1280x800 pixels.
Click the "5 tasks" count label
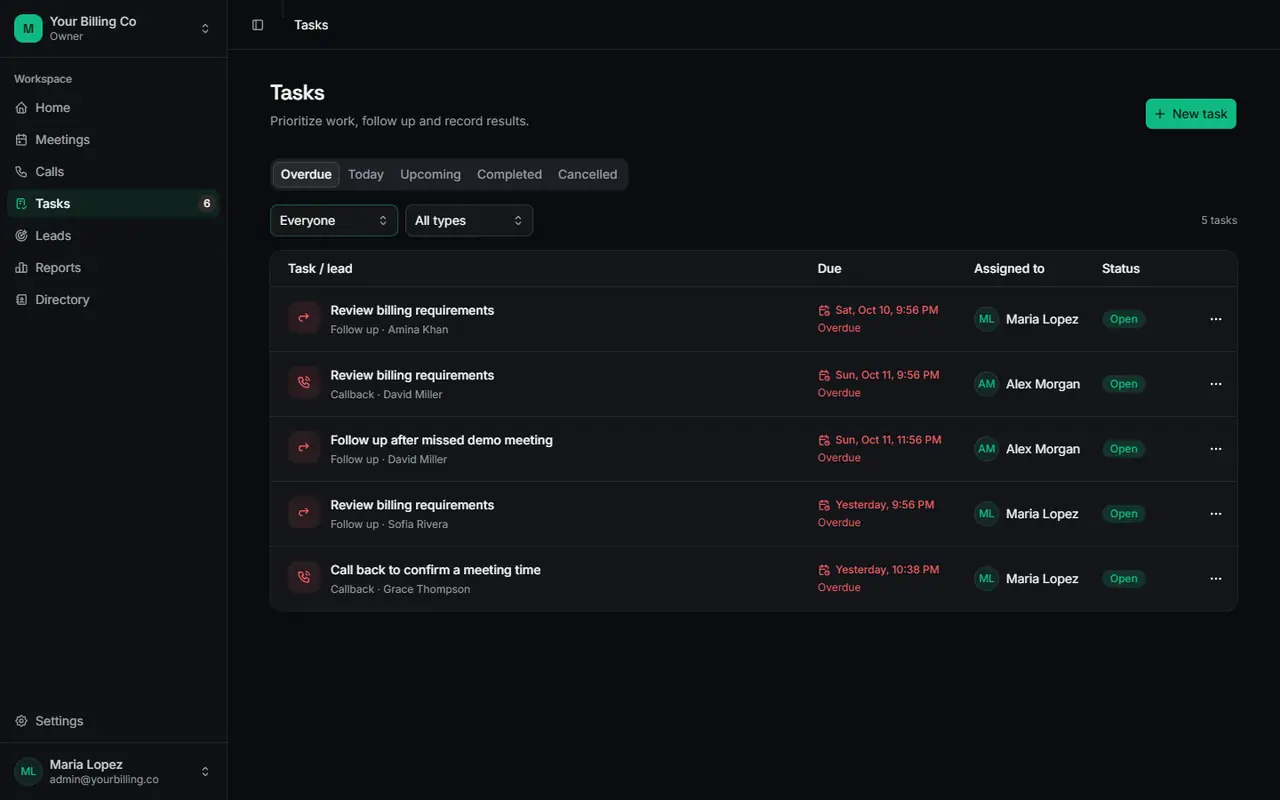point(1219,220)
